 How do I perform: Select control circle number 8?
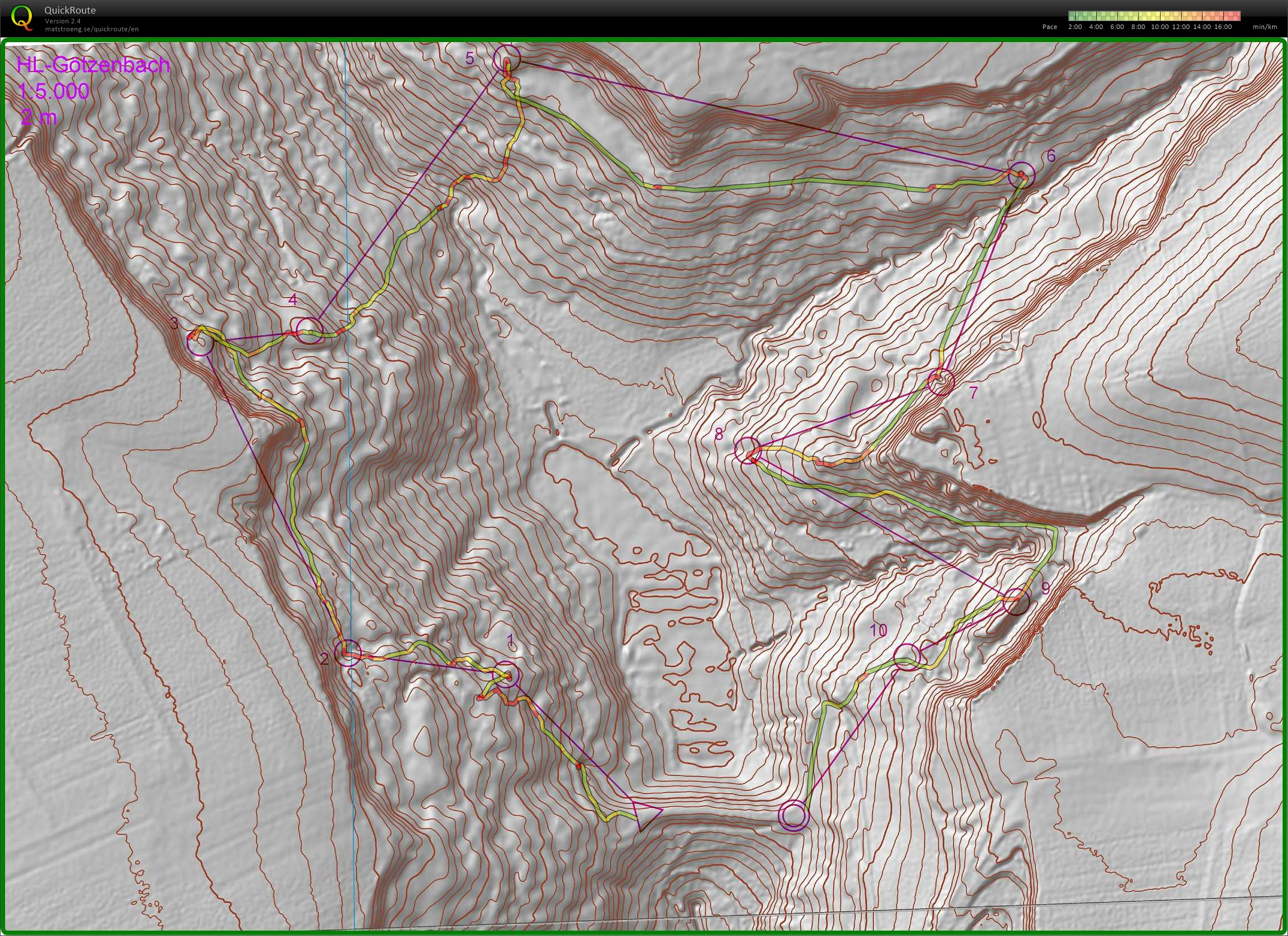(x=748, y=450)
